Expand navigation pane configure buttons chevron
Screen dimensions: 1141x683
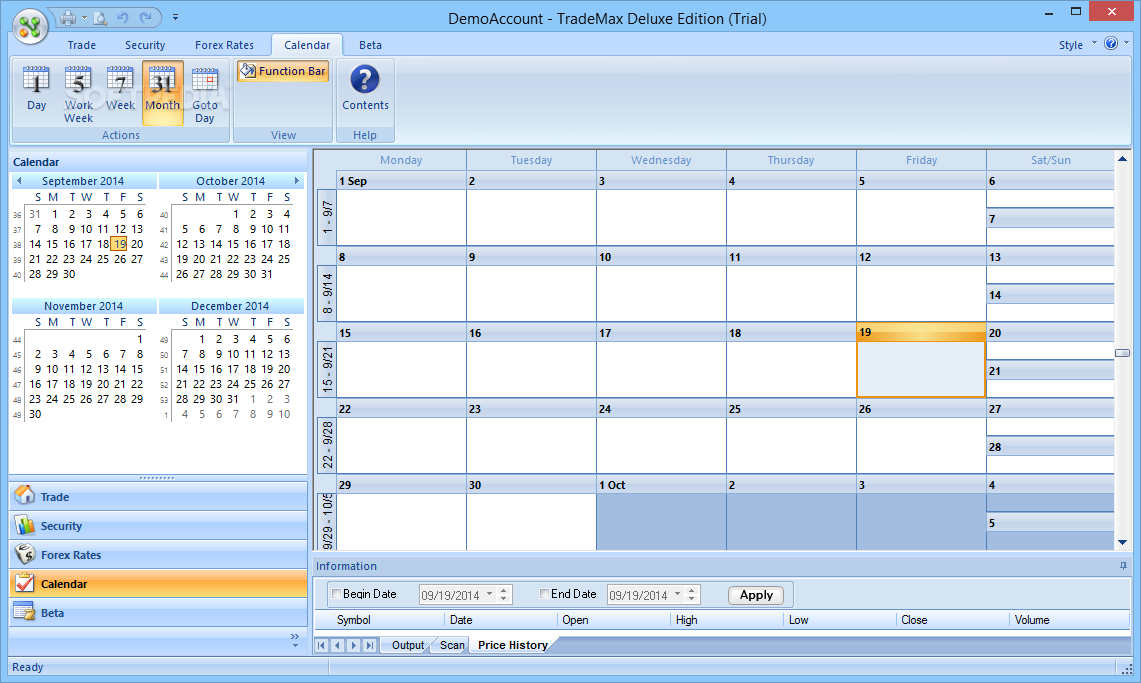click(295, 640)
